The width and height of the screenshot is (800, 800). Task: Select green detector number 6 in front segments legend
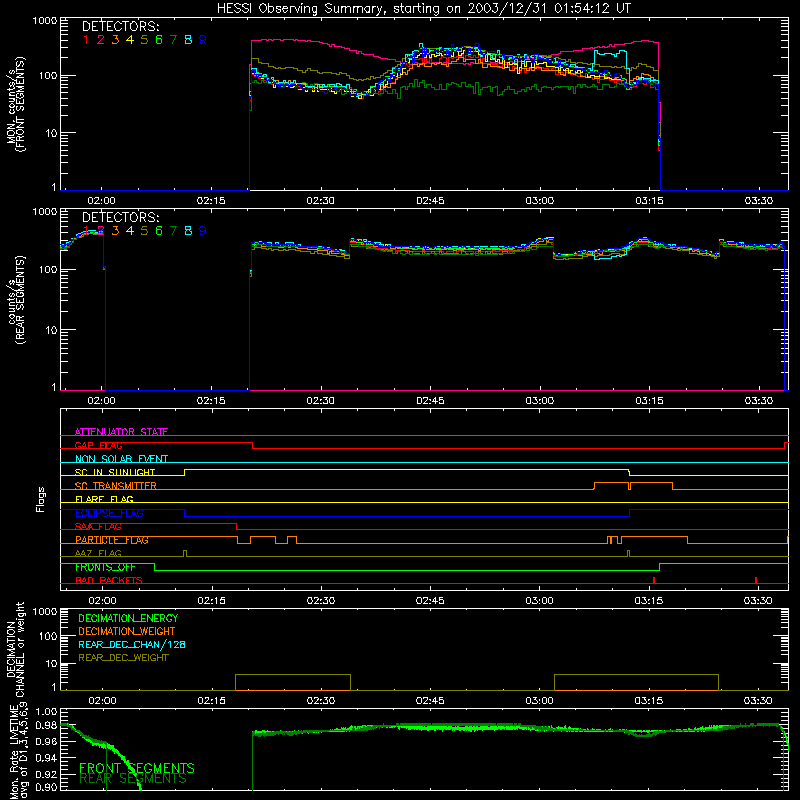coord(159,40)
